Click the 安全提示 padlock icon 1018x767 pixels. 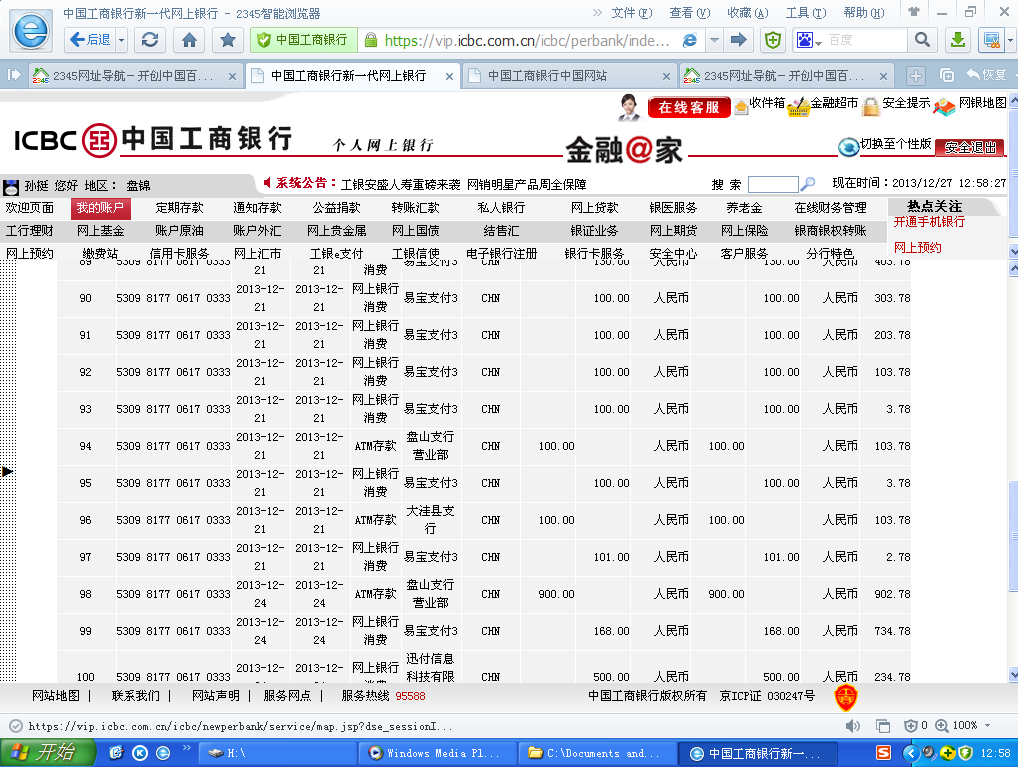pos(871,106)
